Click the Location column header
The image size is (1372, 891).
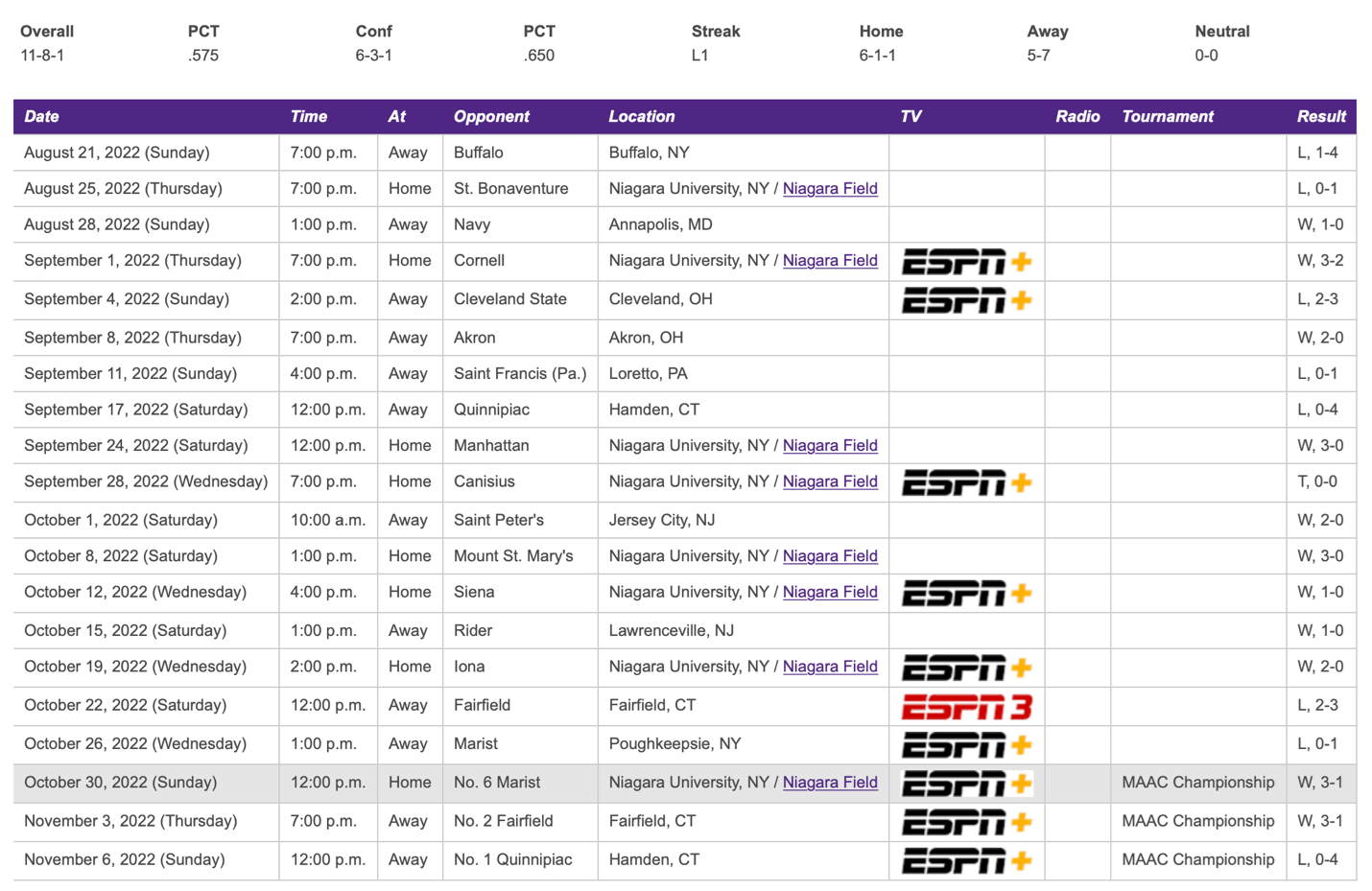coord(641,117)
